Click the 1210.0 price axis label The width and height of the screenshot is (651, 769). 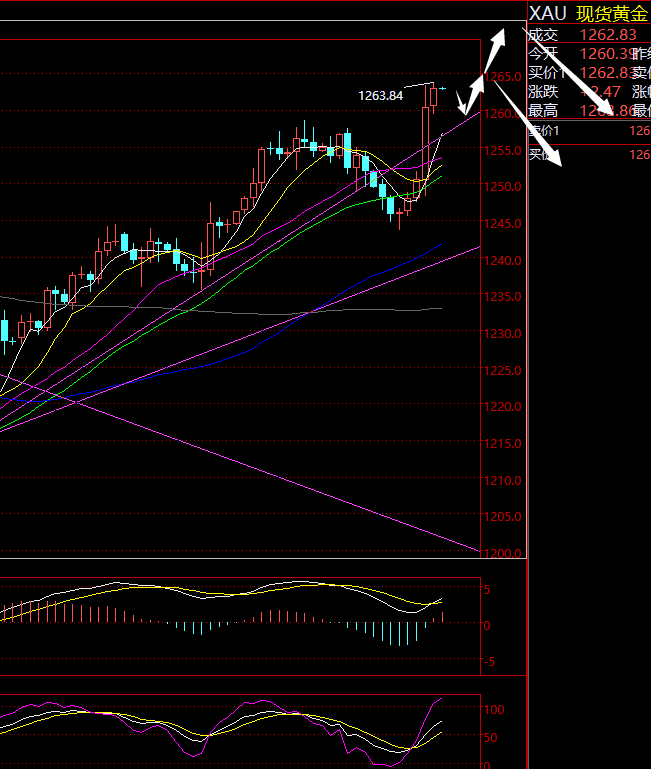[x=503, y=480]
